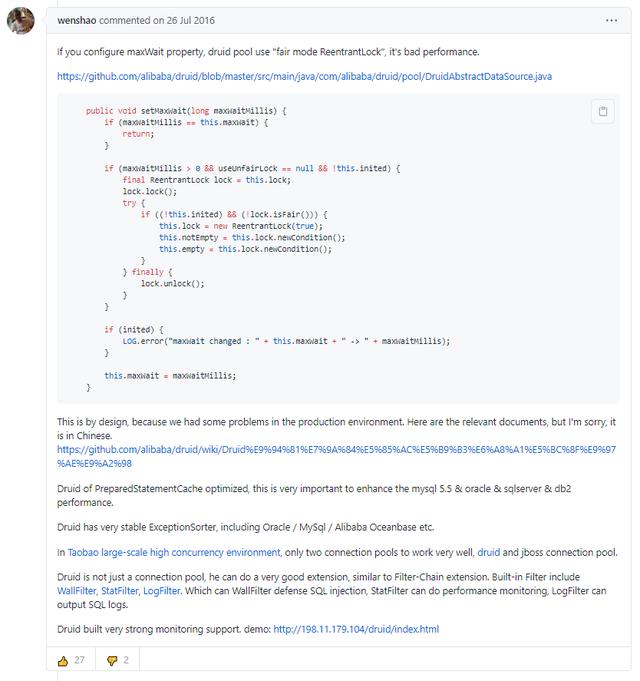Open the comment options ellipsis menu
Screen dimensions: 640x681
611,20
